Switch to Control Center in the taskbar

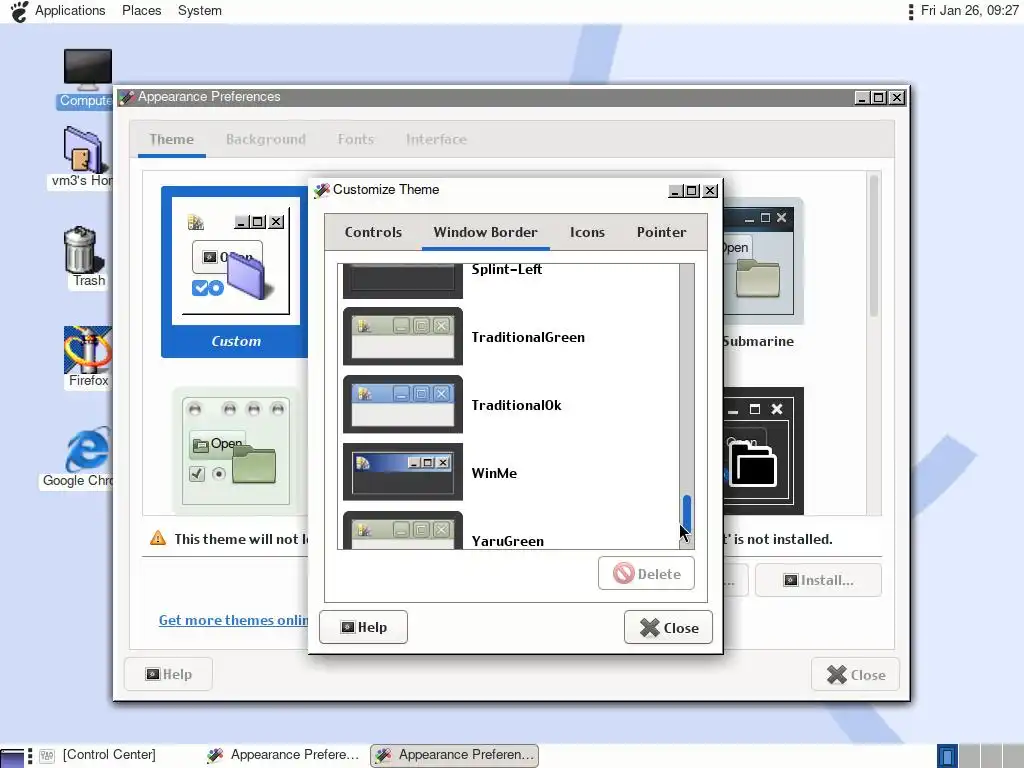98,755
